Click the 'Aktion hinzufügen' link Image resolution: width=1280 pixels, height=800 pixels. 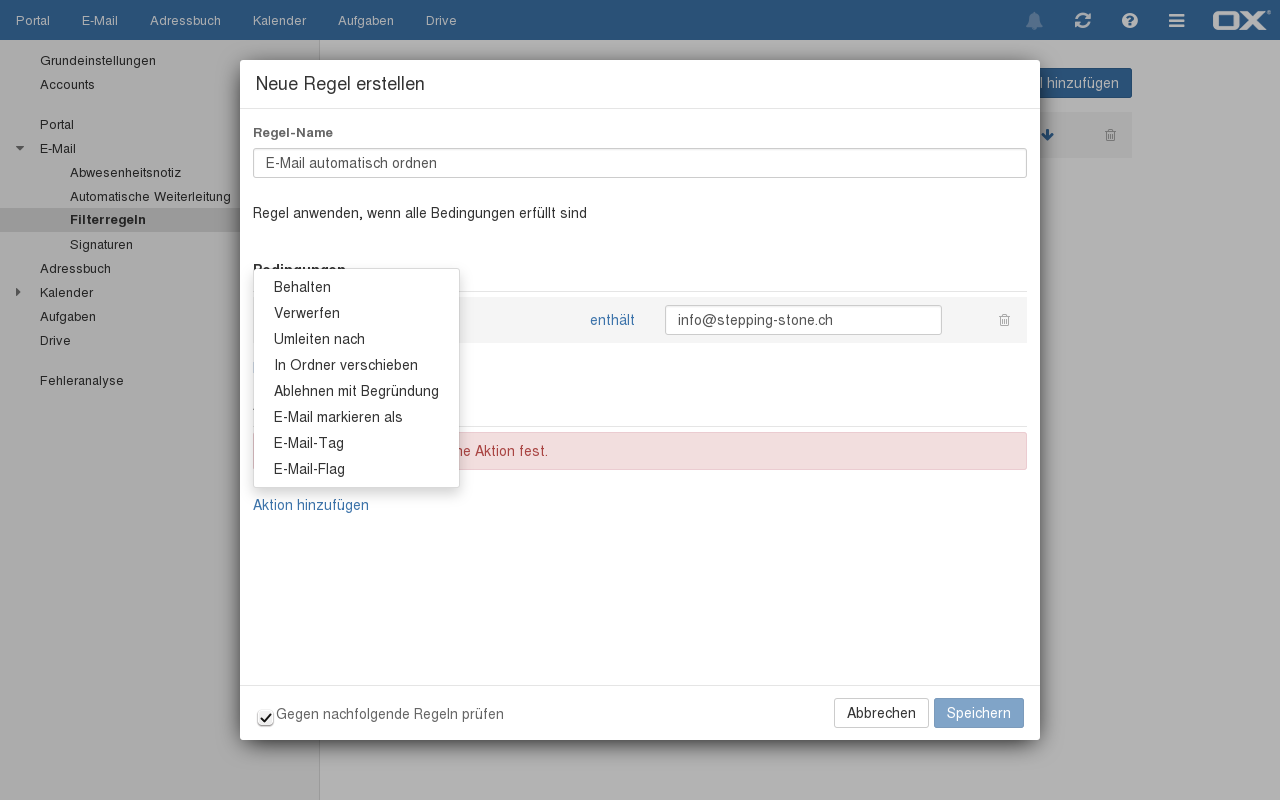(311, 505)
